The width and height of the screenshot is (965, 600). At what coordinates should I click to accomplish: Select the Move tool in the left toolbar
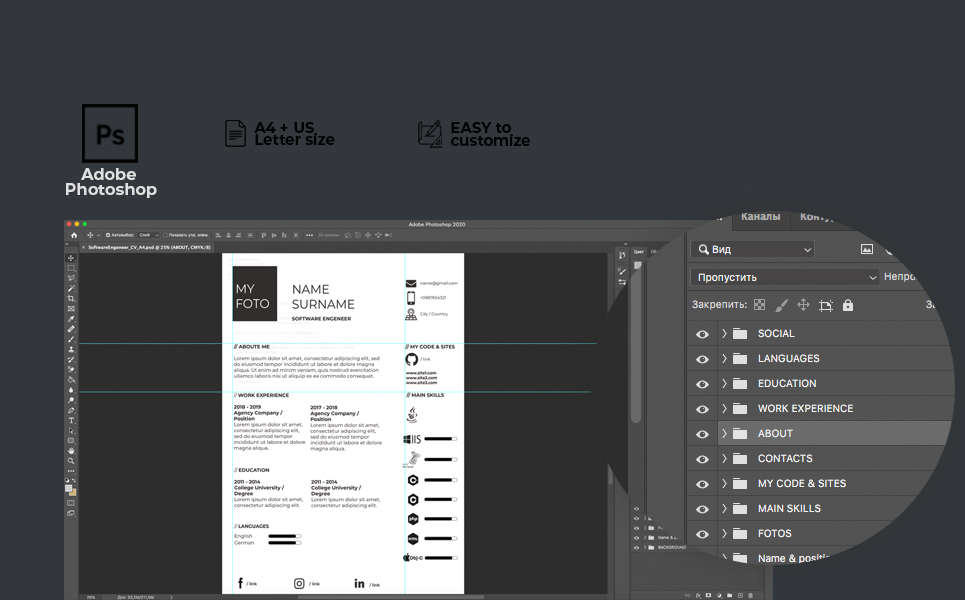click(x=71, y=258)
